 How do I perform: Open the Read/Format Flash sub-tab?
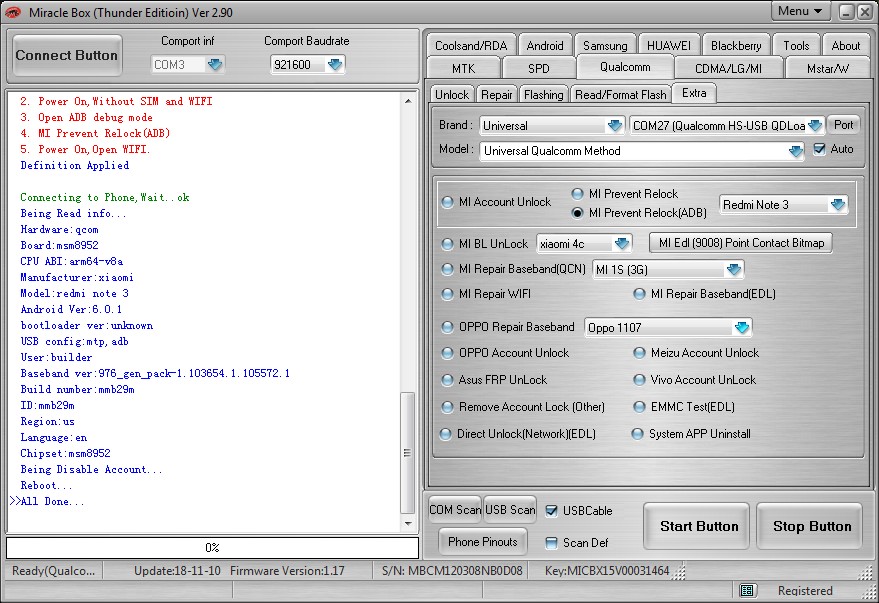(x=621, y=95)
